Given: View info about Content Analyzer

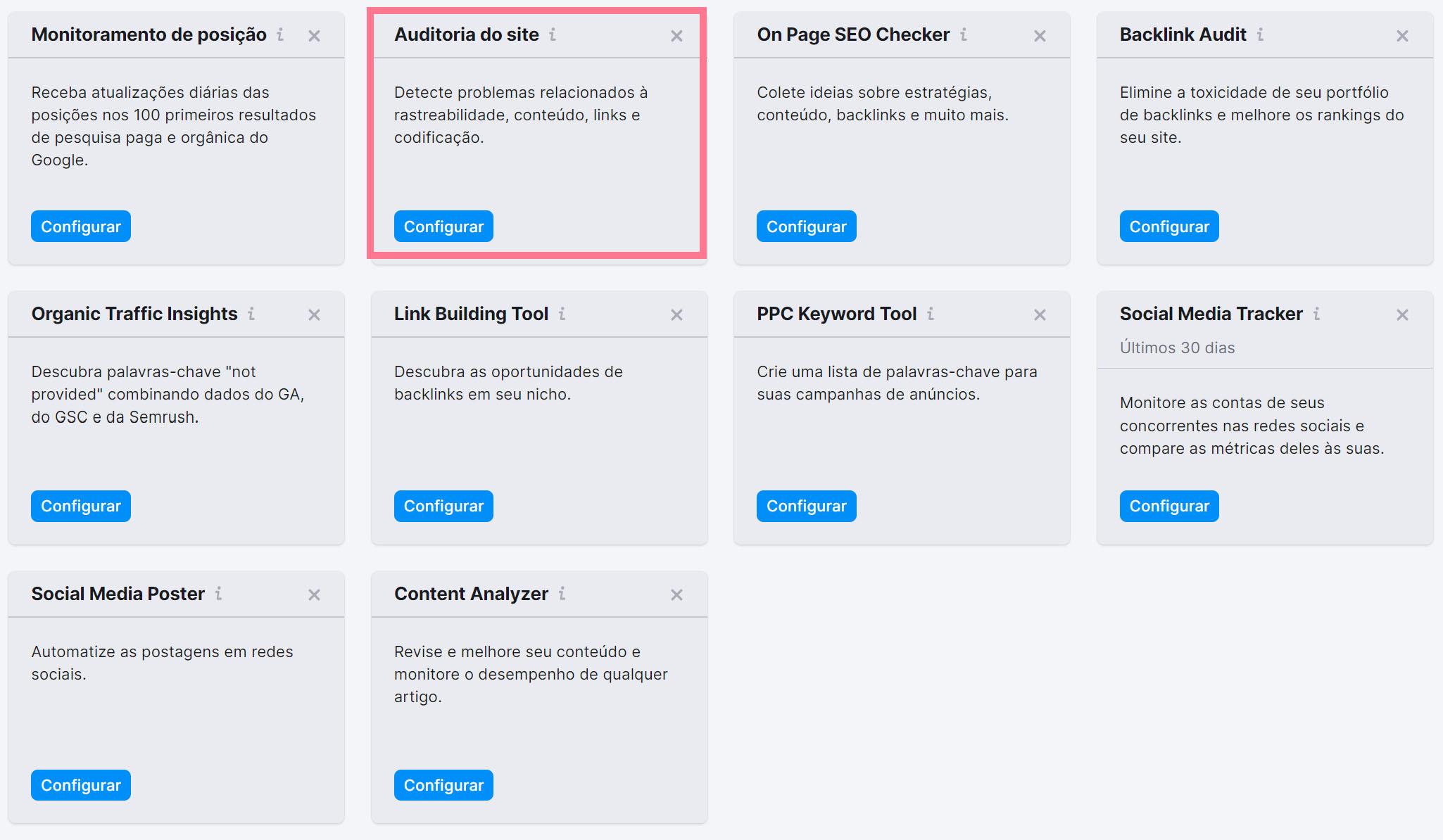Looking at the screenshot, I should (561, 594).
